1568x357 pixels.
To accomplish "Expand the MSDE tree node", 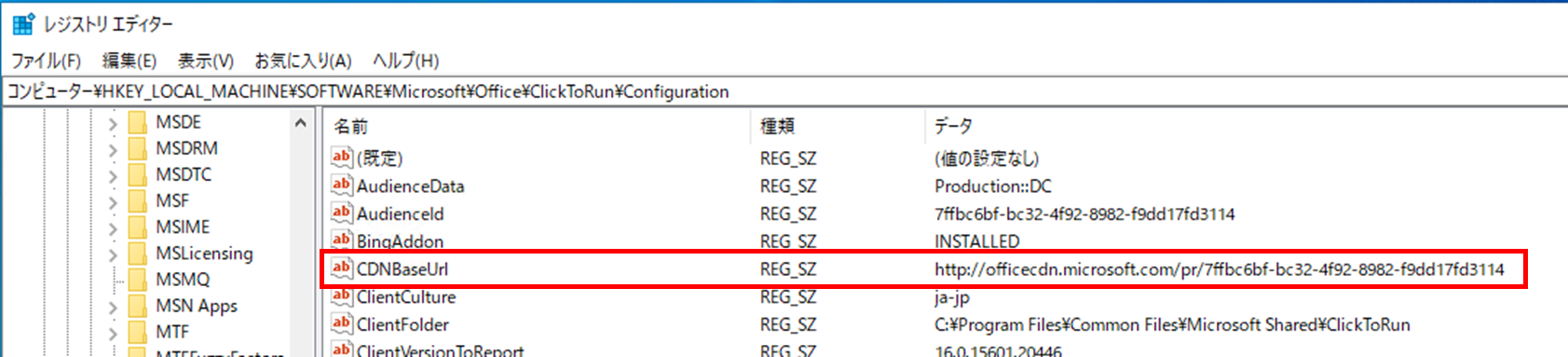I will [113, 123].
